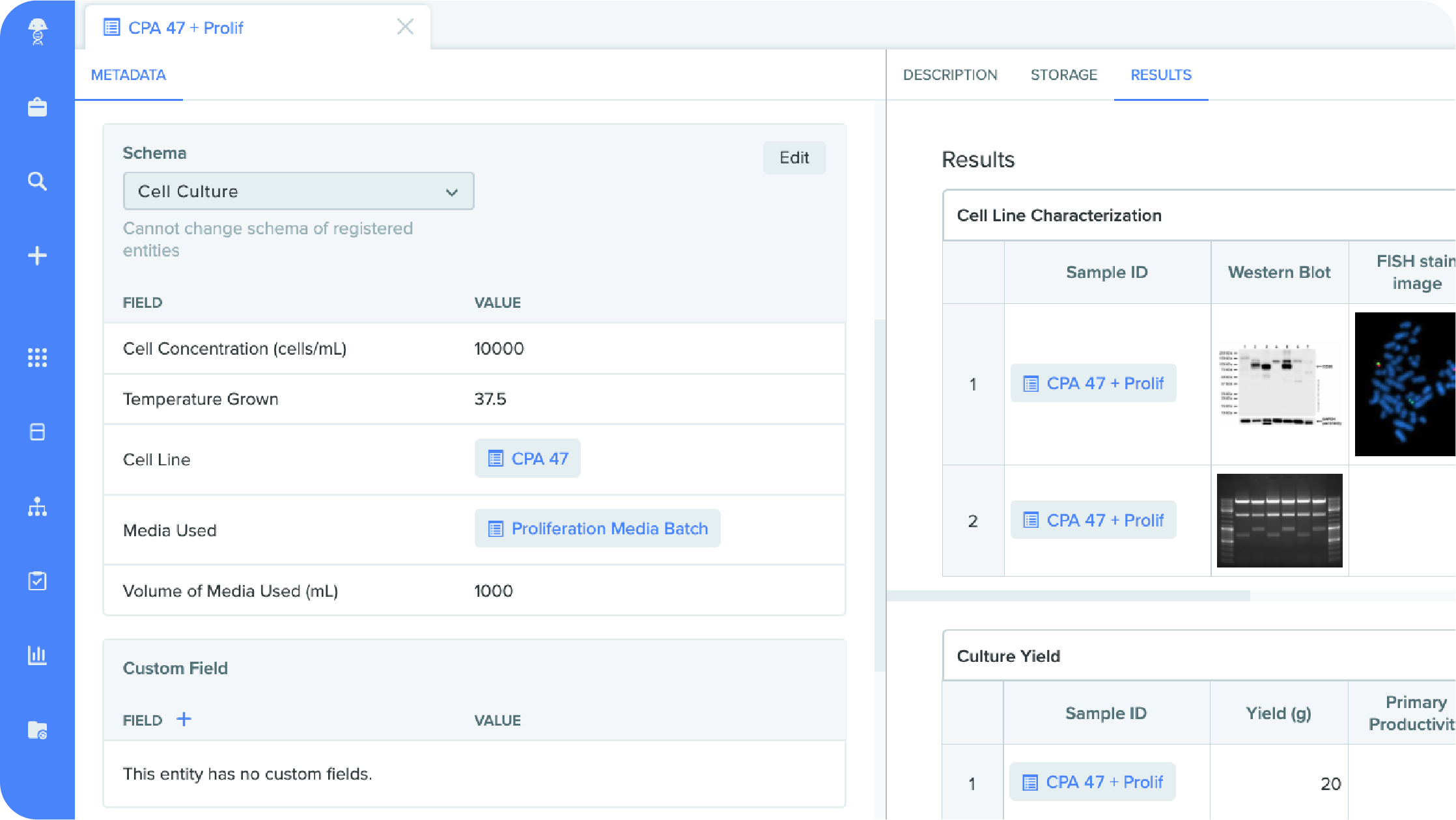Click the folder settings icon in sidebar

[37, 730]
